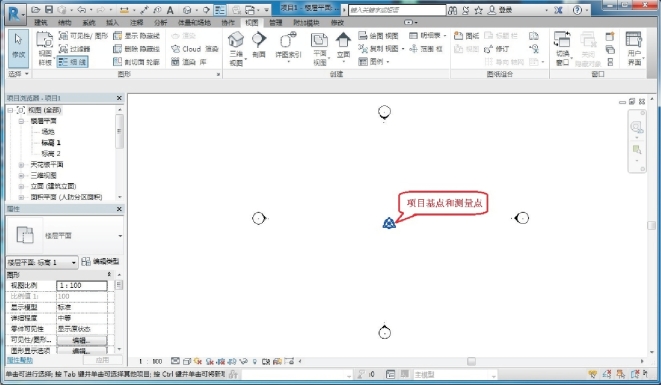Click the 剖面 section tool icon
This screenshot has width=661, height=385.
(x=259, y=40)
